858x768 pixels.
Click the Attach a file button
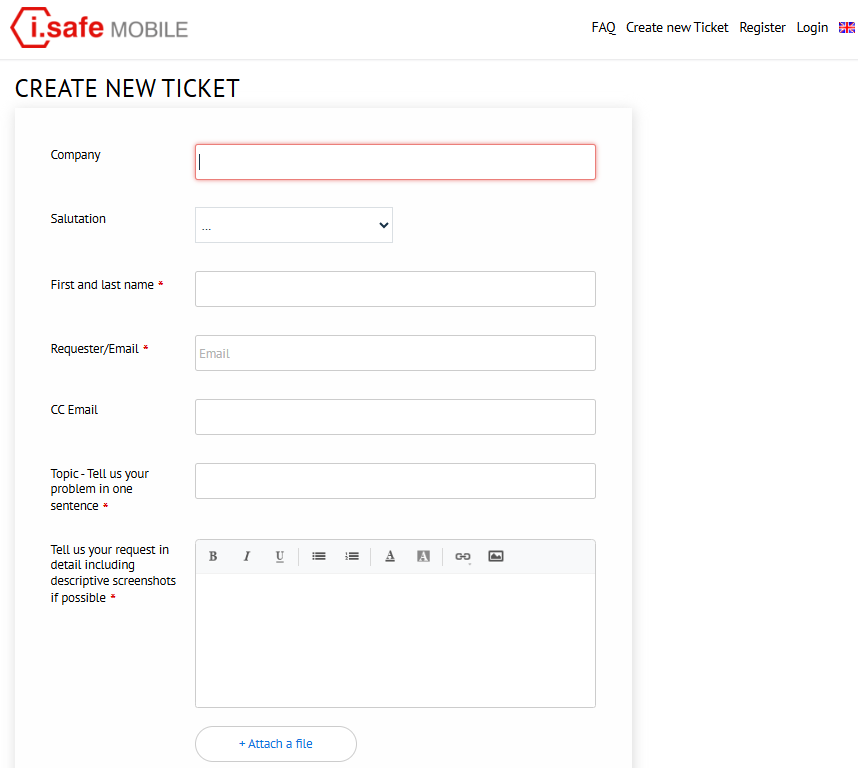click(x=276, y=744)
